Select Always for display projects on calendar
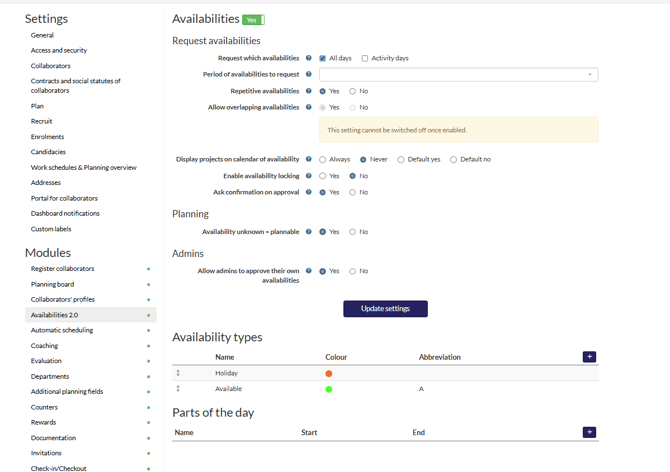Screen dimensions: 670x472 pyautogui.click(x=323, y=160)
